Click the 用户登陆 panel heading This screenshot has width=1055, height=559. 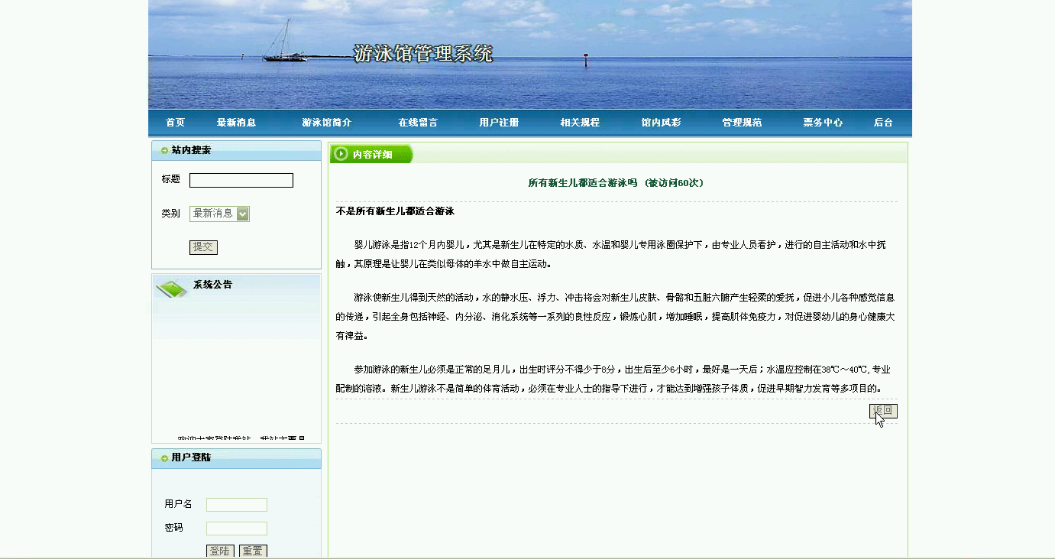tap(191, 457)
